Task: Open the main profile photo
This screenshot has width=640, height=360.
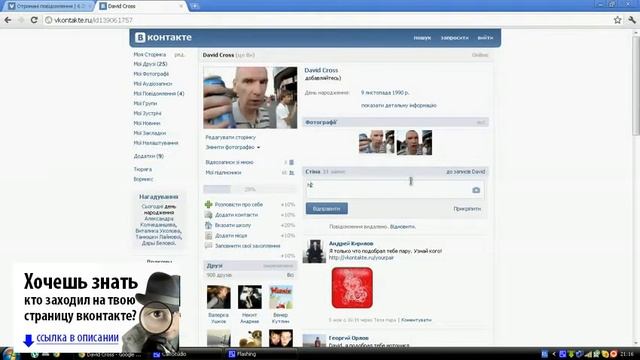Action: pyautogui.click(x=250, y=98)
